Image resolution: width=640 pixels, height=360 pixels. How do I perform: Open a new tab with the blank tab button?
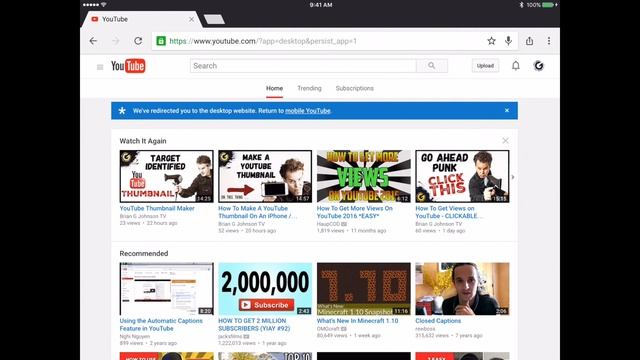click(x=214, y=19)
